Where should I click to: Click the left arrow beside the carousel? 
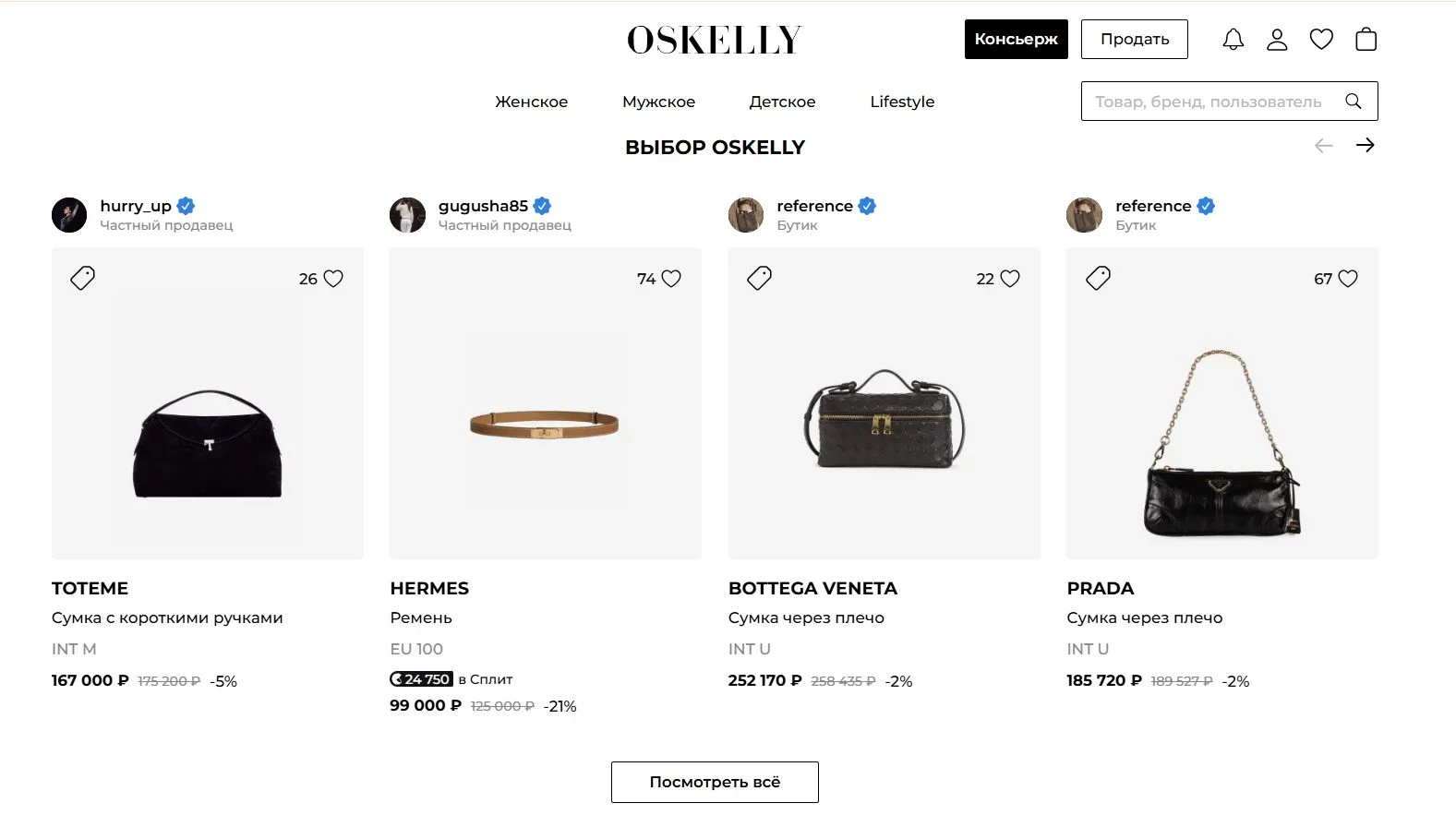click(x=1324, y=145)
